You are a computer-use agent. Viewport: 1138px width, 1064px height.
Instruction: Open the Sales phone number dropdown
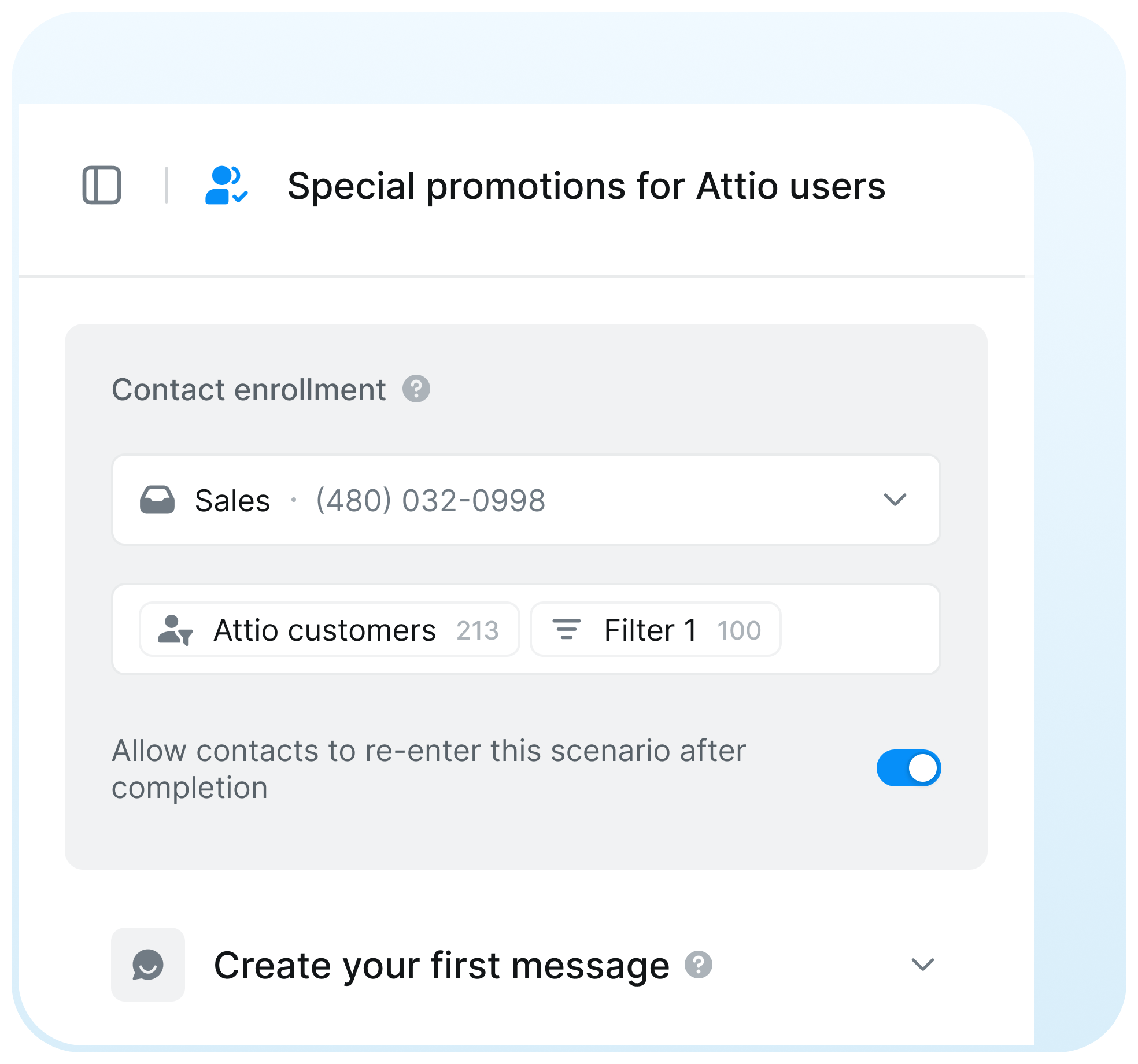pos(895,500)
